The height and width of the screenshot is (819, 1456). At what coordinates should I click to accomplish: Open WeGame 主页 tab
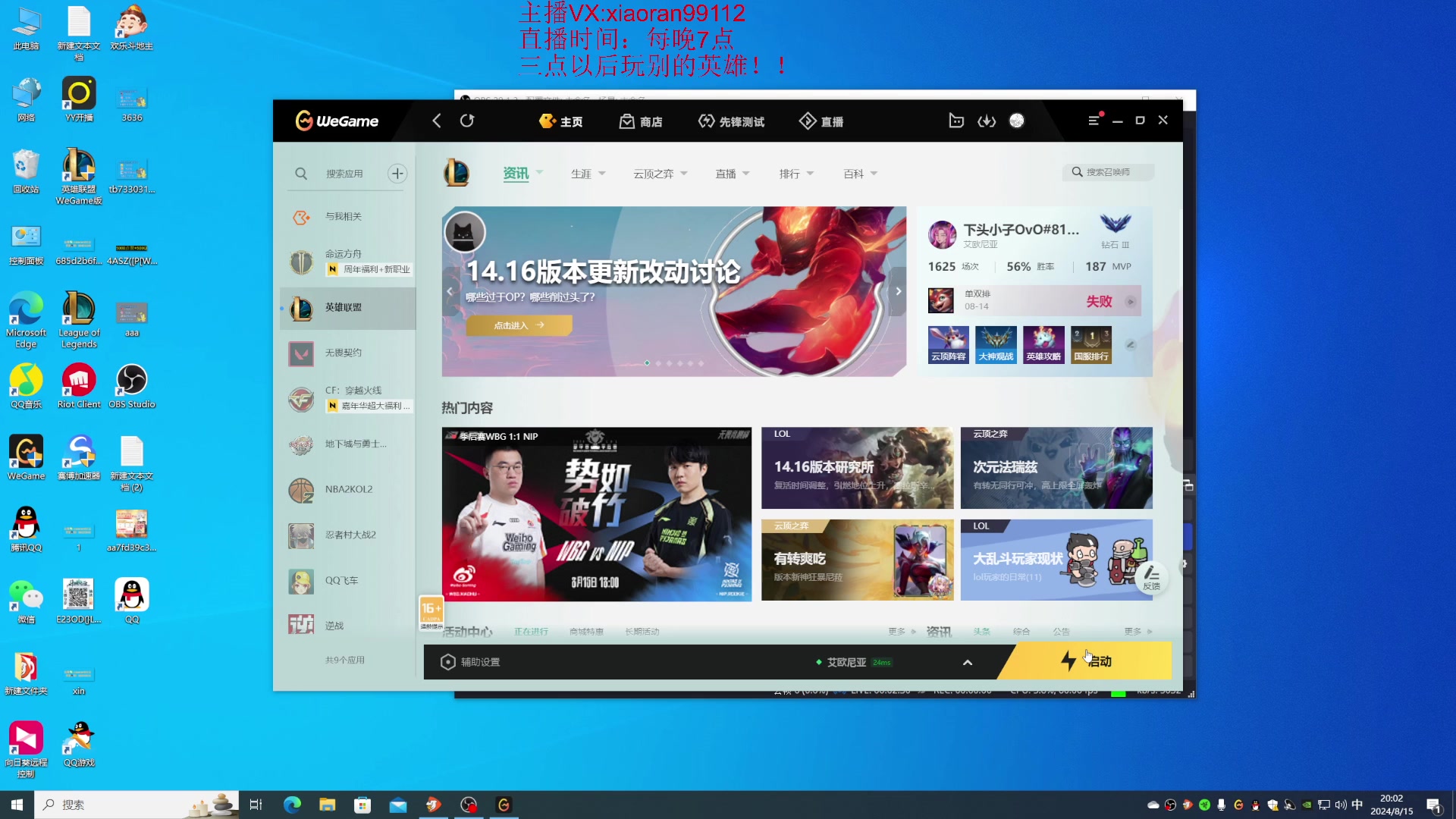560,121
